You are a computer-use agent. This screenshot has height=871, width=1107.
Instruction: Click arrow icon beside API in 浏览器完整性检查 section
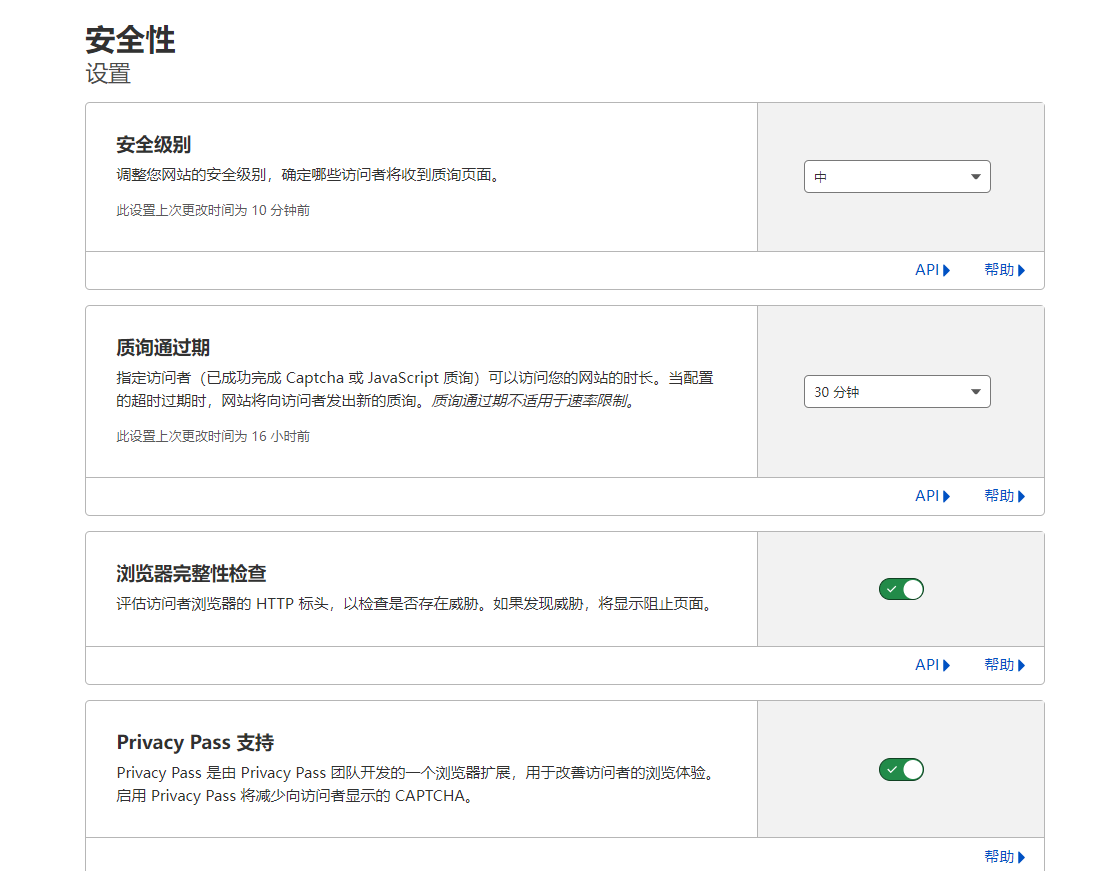tap(946, 665)
